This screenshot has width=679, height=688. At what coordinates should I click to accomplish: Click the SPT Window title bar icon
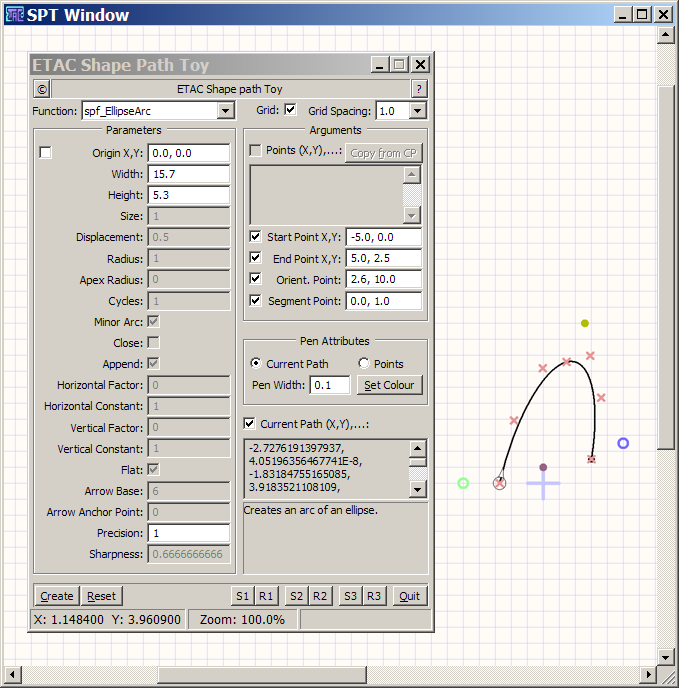click(x=15, y=14)
